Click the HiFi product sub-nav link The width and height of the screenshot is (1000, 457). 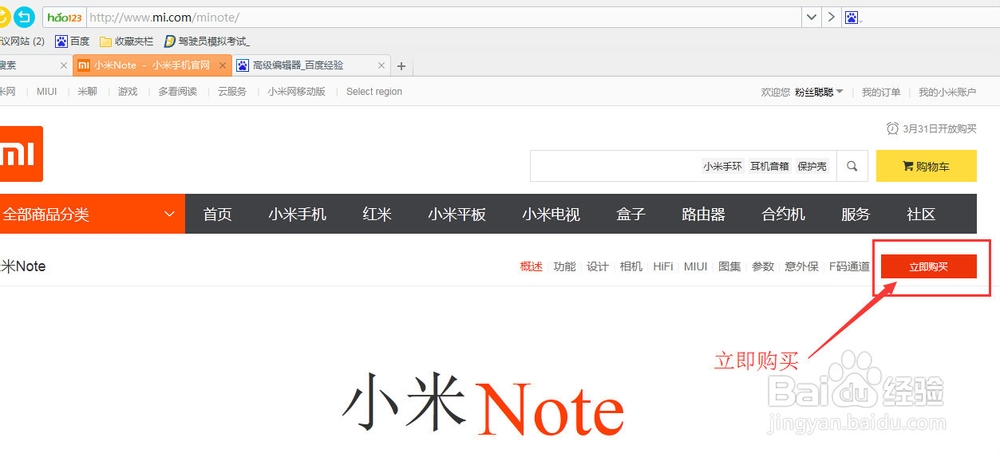663,266
